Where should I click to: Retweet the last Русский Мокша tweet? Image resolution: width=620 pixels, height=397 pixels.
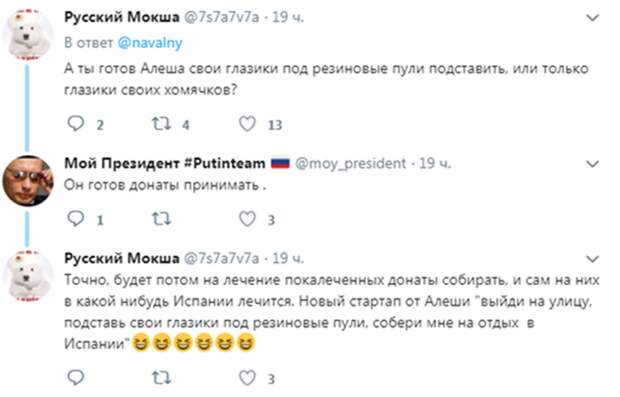coord(161,378)
